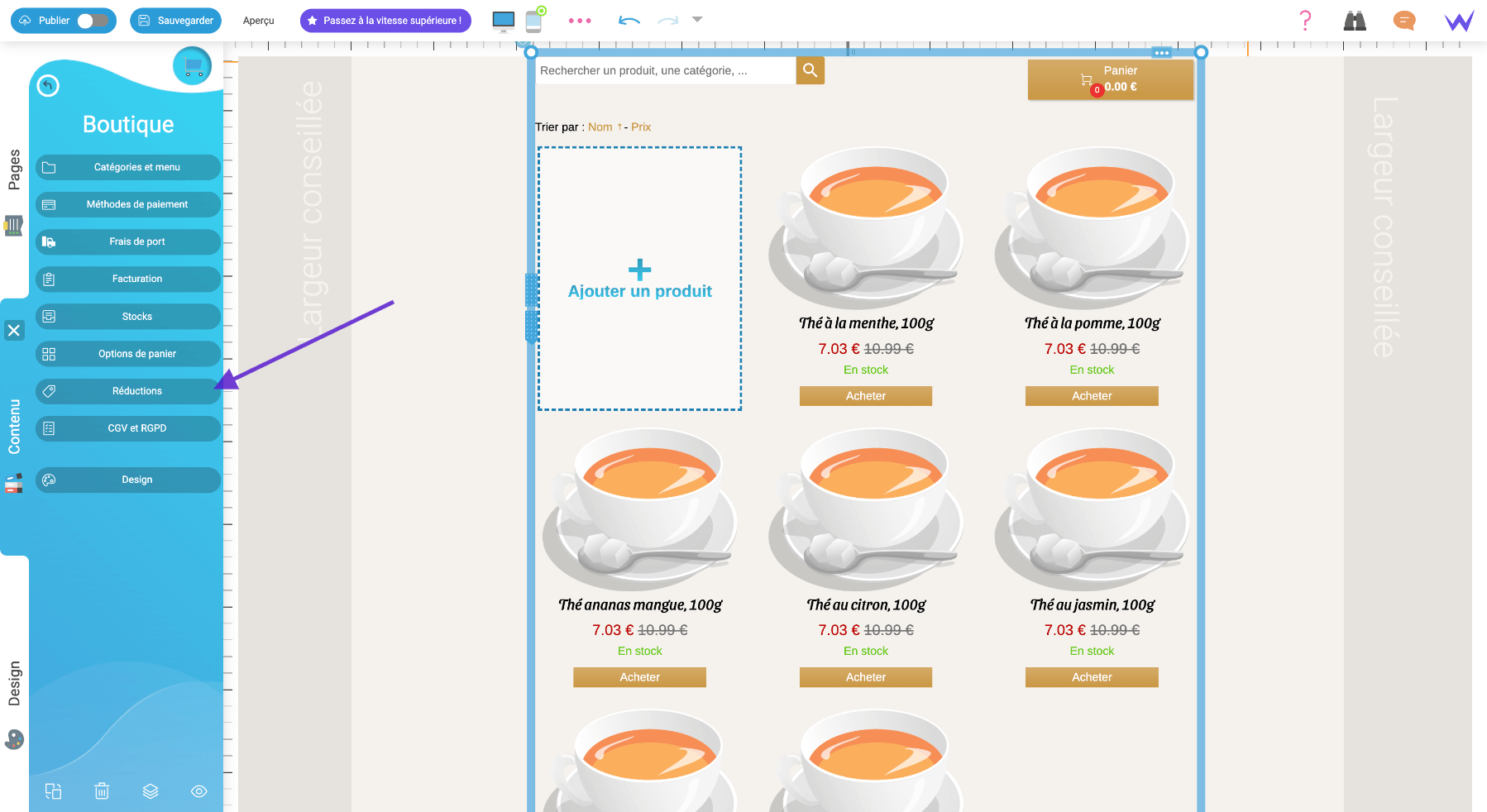Open Méthodes de paiement
Image resolution: width=1487 pixels, height=812 pixels.
pos(128,204)
